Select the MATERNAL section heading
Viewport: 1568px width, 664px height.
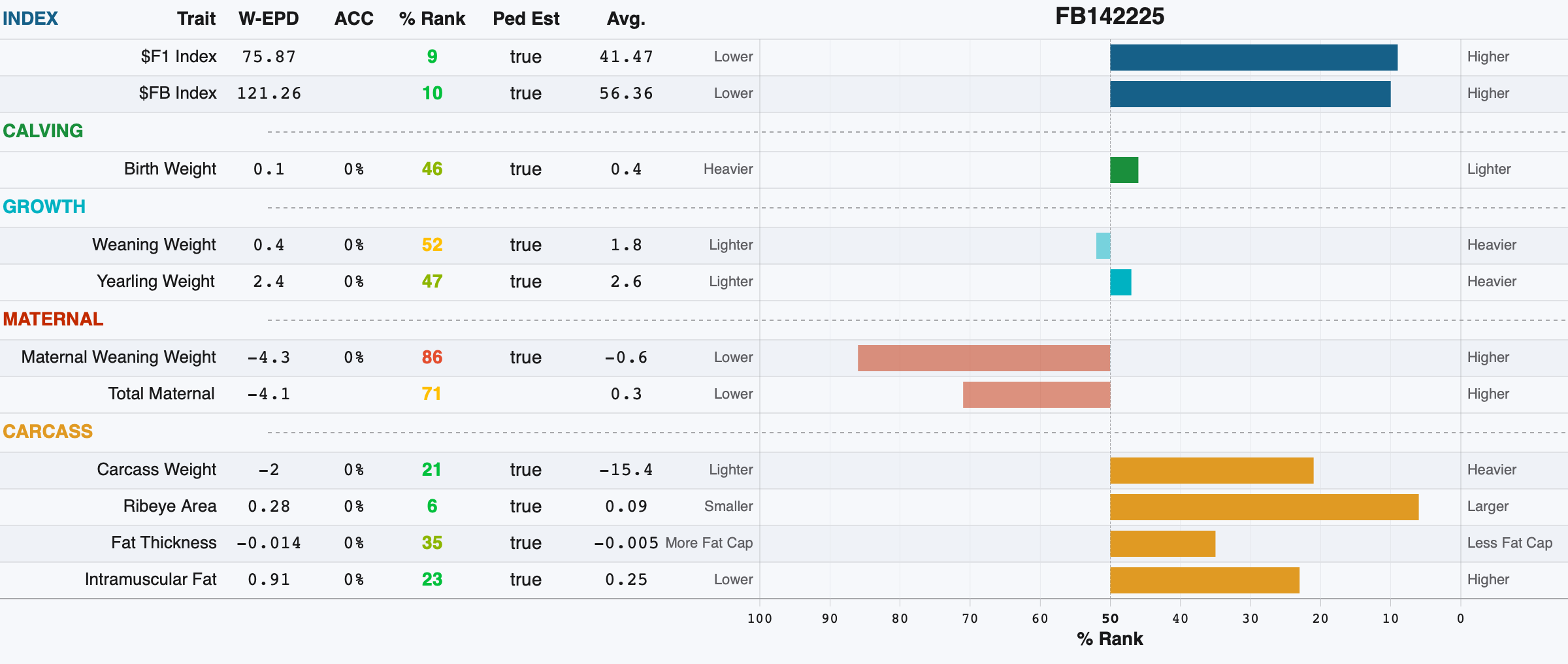53,319
